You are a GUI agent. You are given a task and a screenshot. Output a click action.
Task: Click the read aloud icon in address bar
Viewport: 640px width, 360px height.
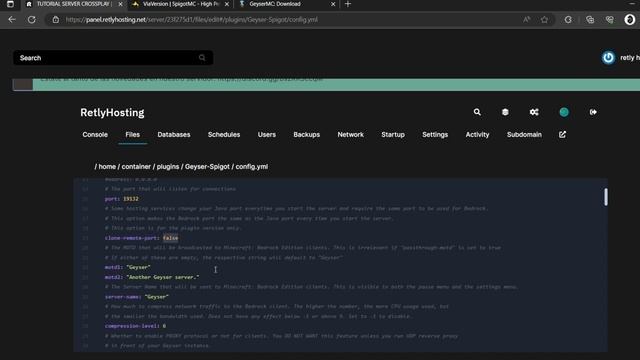527,20
